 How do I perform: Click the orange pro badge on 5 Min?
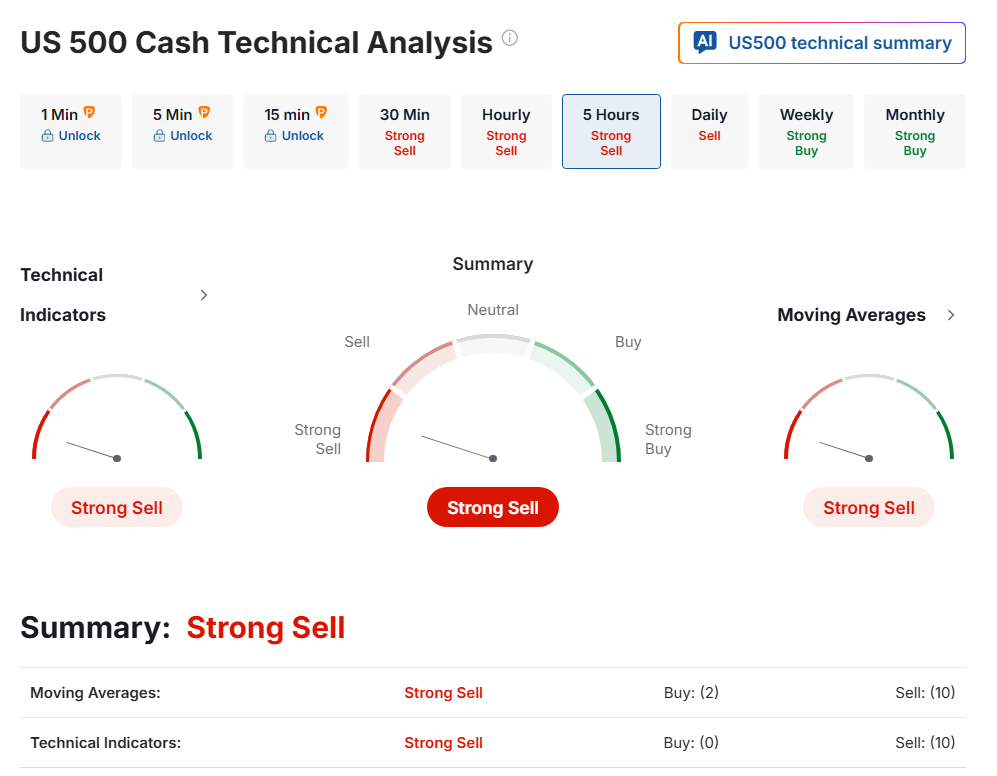coord(204,113)
